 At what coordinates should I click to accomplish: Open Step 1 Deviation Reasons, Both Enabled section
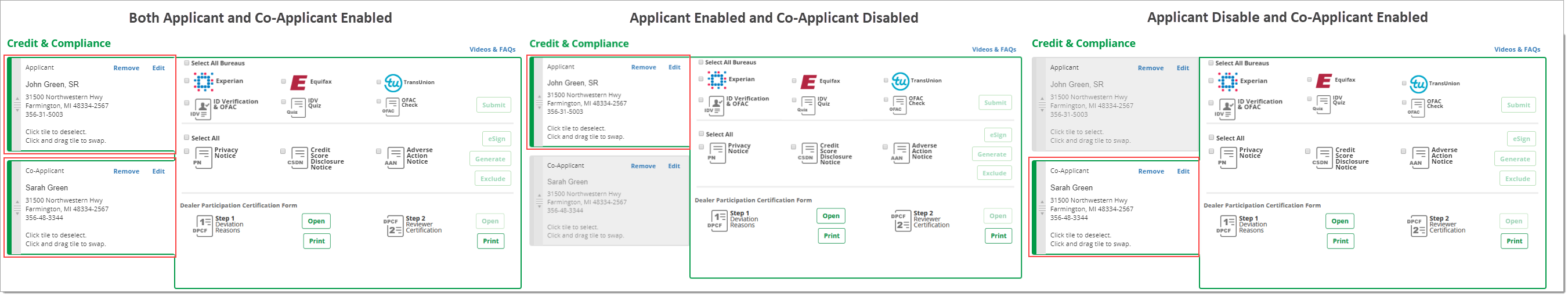(x=316, y=222)
